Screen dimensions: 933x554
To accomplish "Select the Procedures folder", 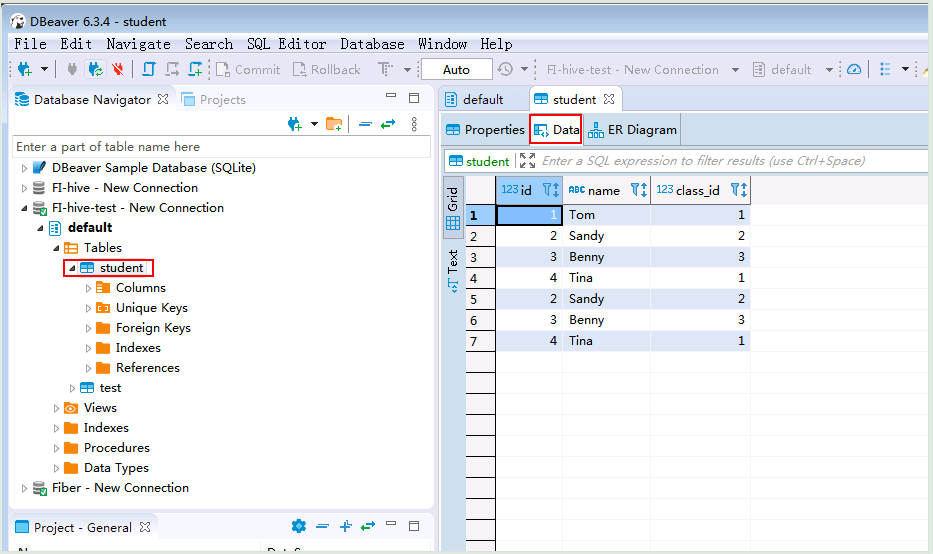I will 117,447.
